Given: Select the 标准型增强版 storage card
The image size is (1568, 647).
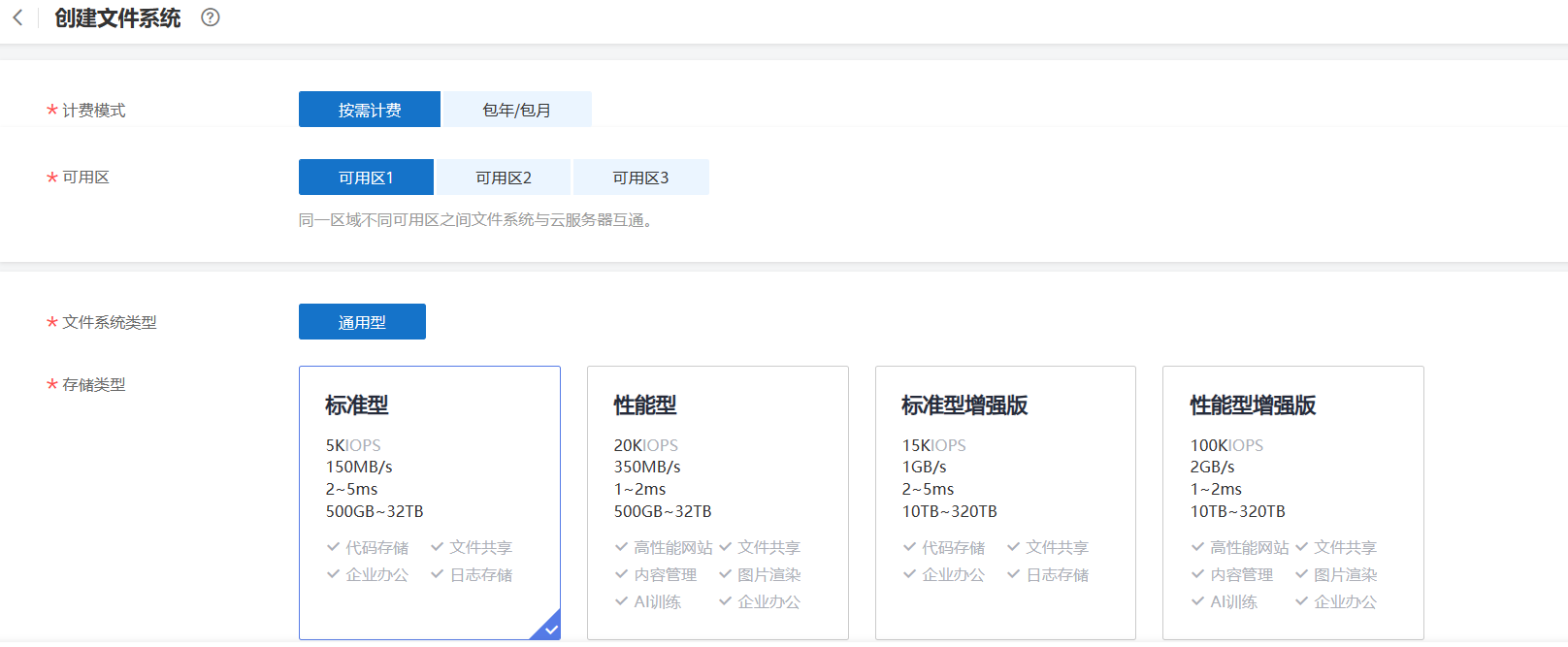Looking at the screenshot, I should click(x=1005, y=485).
